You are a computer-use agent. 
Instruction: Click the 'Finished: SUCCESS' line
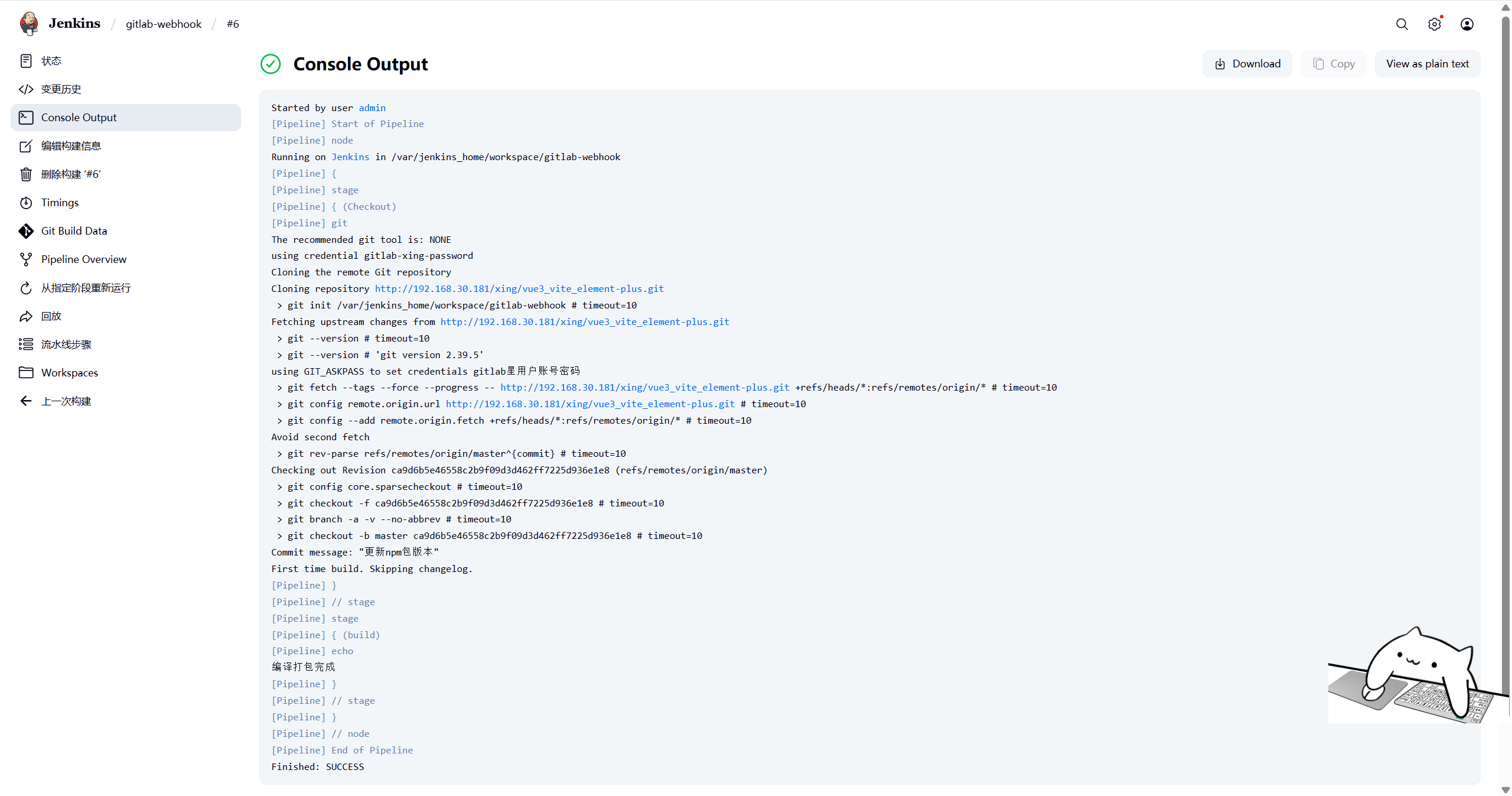318,766
